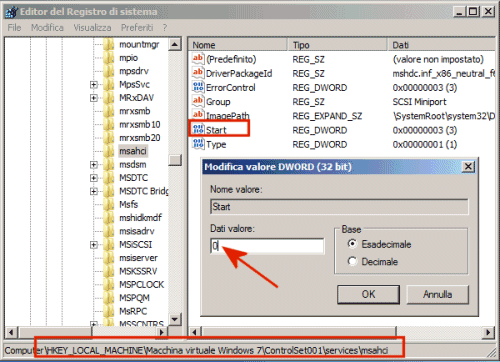
Task: Select the Decimale radio button
Action: click(352, 261)
